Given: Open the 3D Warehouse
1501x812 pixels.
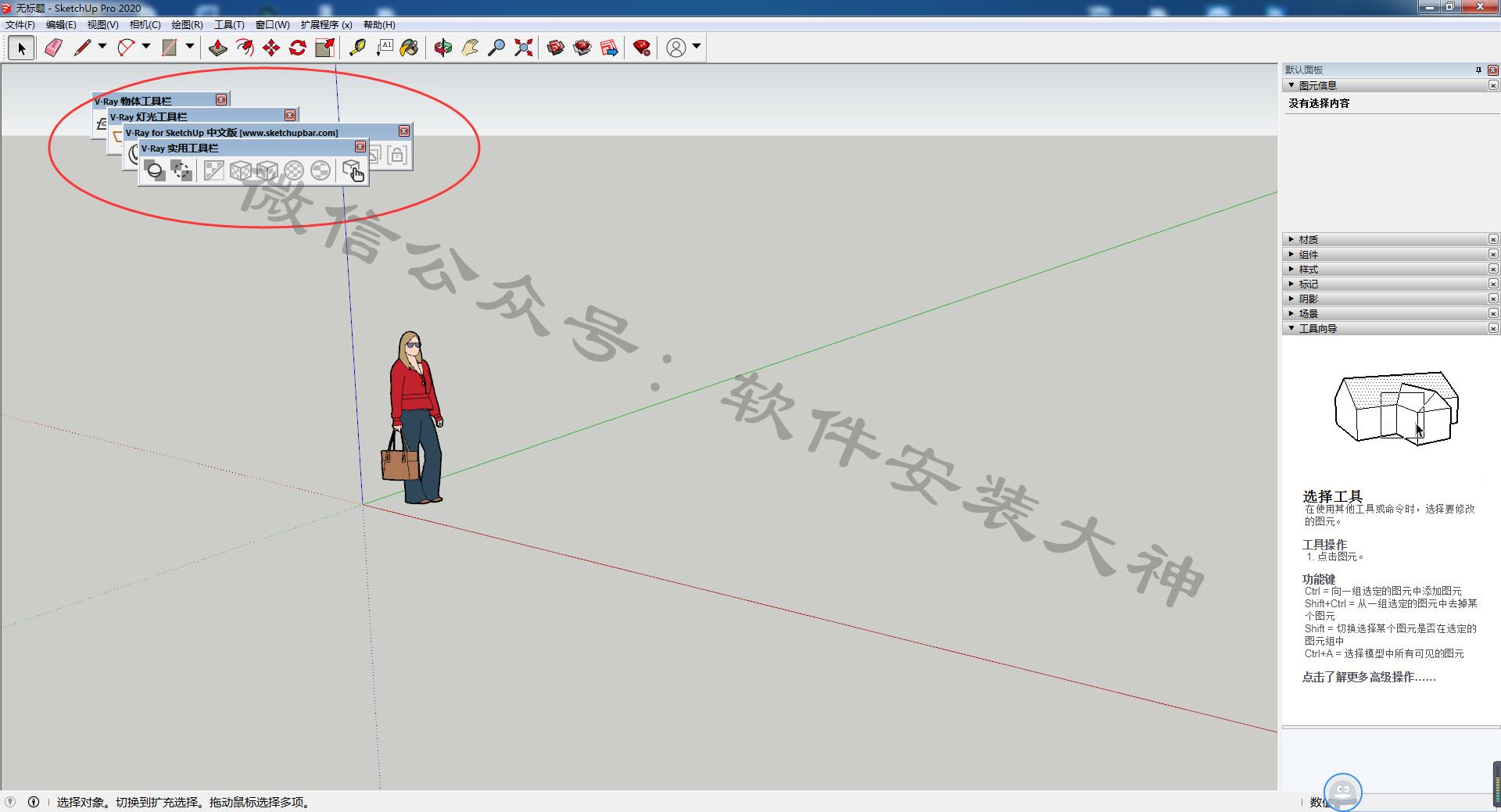Looking at the screenshot, I should [x=556, y=48].
